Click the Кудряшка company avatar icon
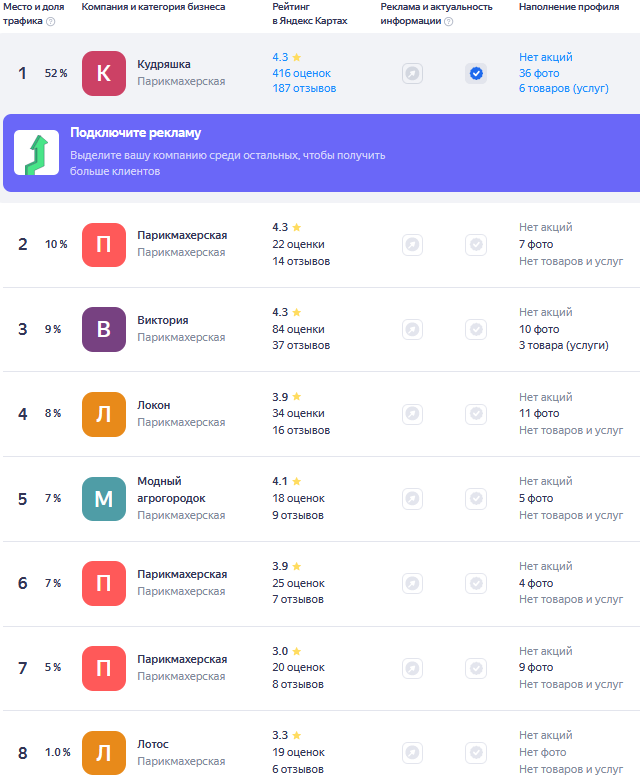This screenshot has height=784, width=640. [x=104, y=74]
